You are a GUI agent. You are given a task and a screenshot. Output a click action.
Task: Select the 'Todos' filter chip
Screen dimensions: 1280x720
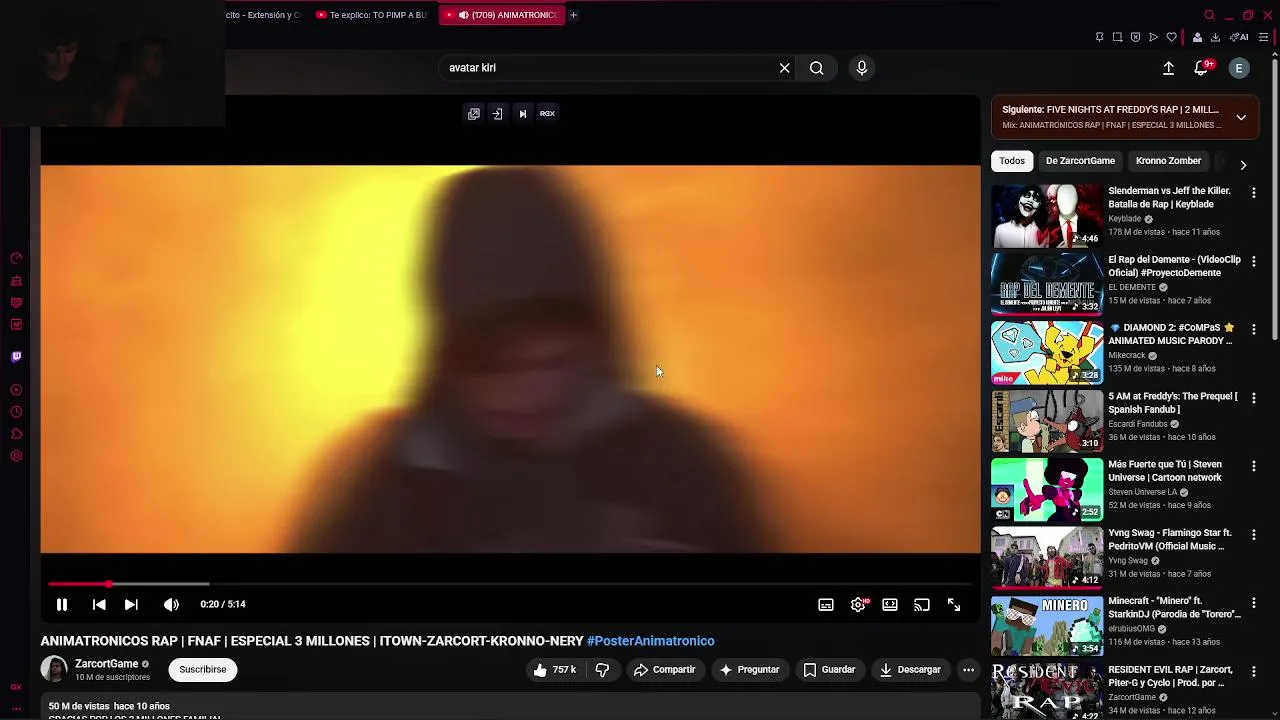point(1012,161)
